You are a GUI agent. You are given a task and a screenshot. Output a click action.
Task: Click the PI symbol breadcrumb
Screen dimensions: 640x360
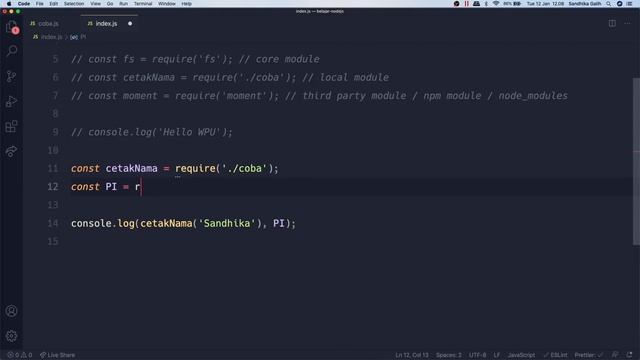pyautogui.click(x=78, y=37)
